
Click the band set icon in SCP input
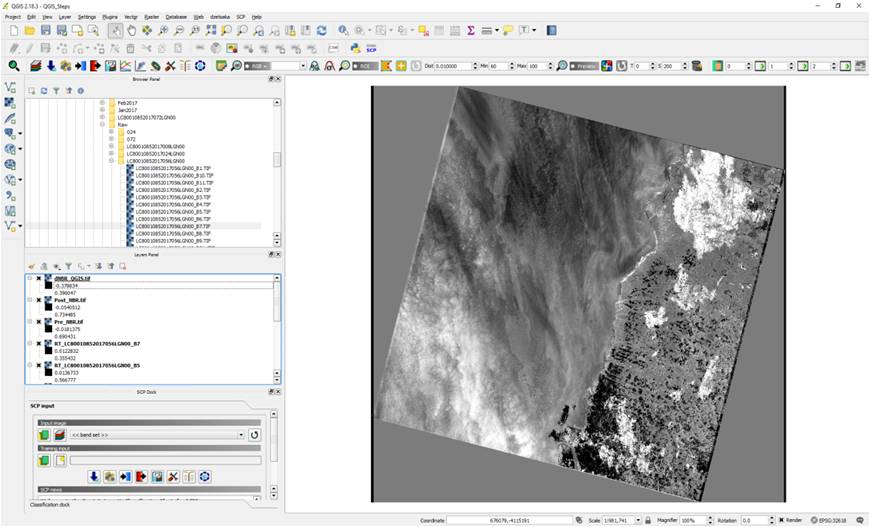(60, 435)
